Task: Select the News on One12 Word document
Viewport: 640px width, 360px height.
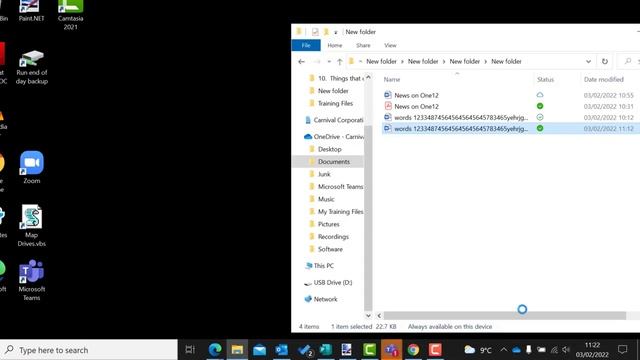Action: pyautogui.click(x=416, y=95)
